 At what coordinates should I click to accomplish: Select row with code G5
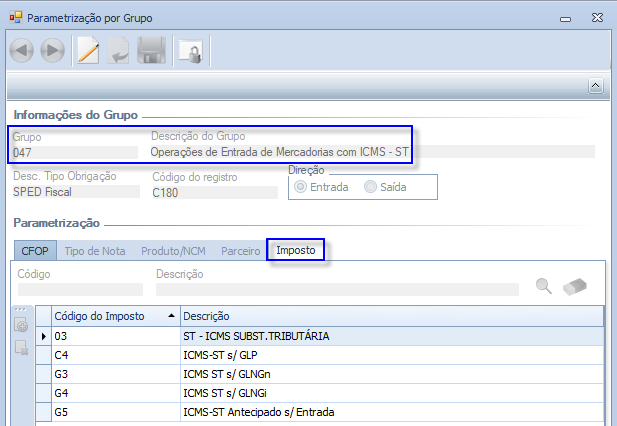[x=116, y=412]
